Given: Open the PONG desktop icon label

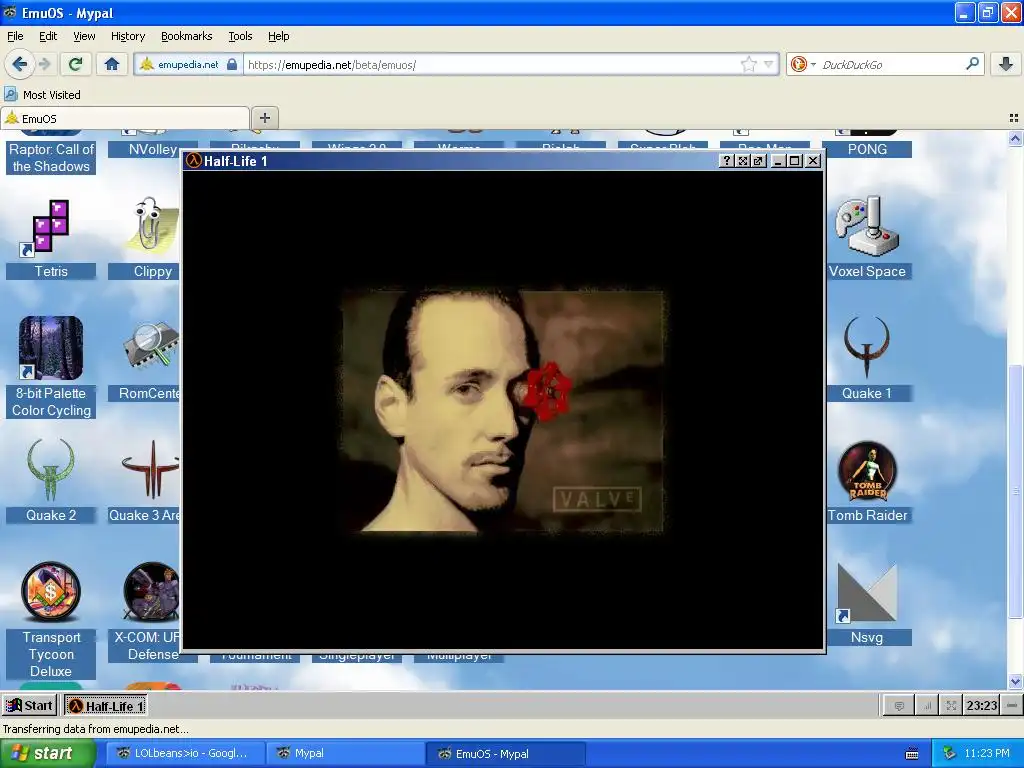Looking at the screenshot, I should (x=867, y=149).
